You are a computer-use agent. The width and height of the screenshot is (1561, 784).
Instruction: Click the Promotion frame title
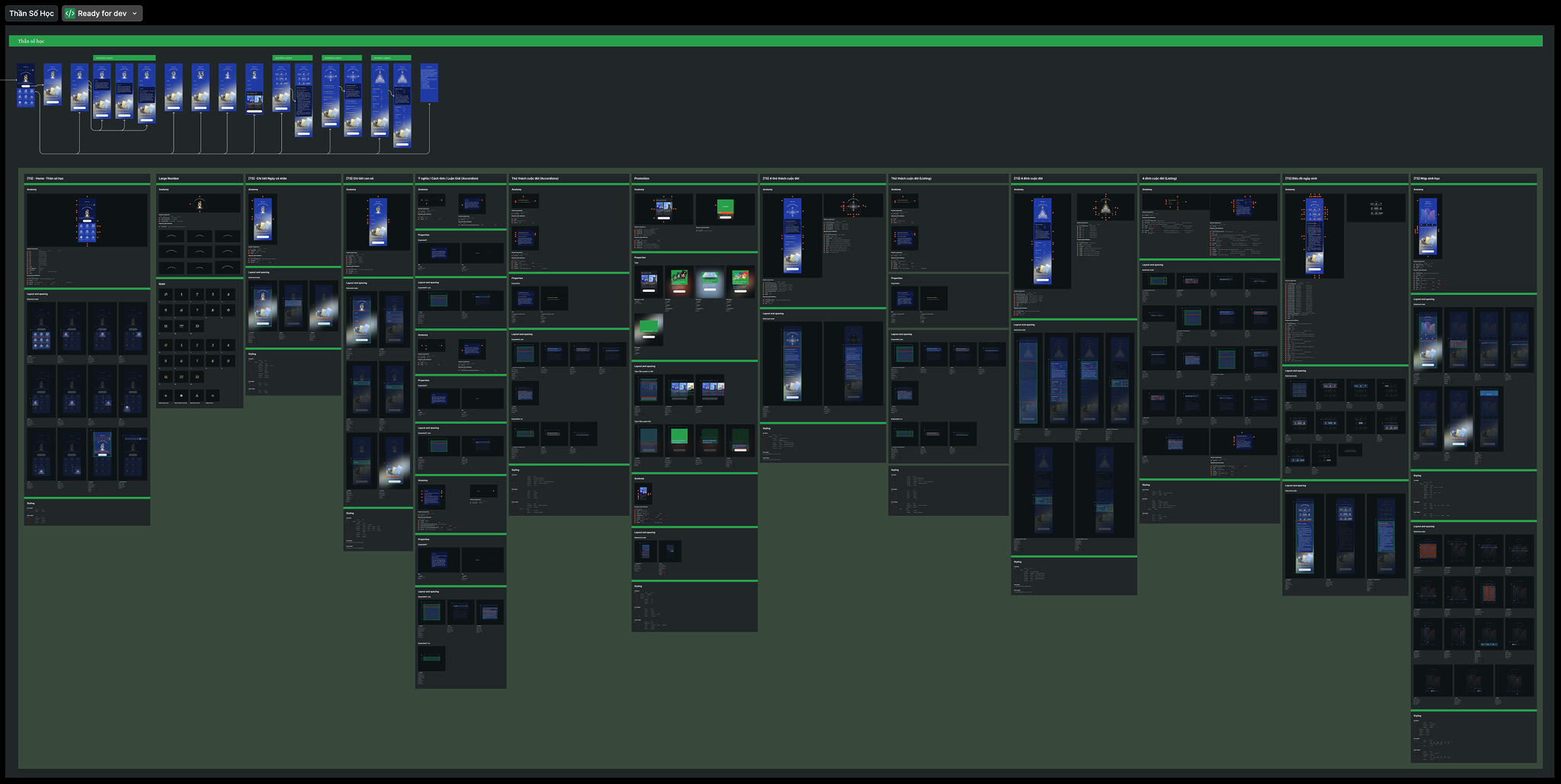coord(642,178)
